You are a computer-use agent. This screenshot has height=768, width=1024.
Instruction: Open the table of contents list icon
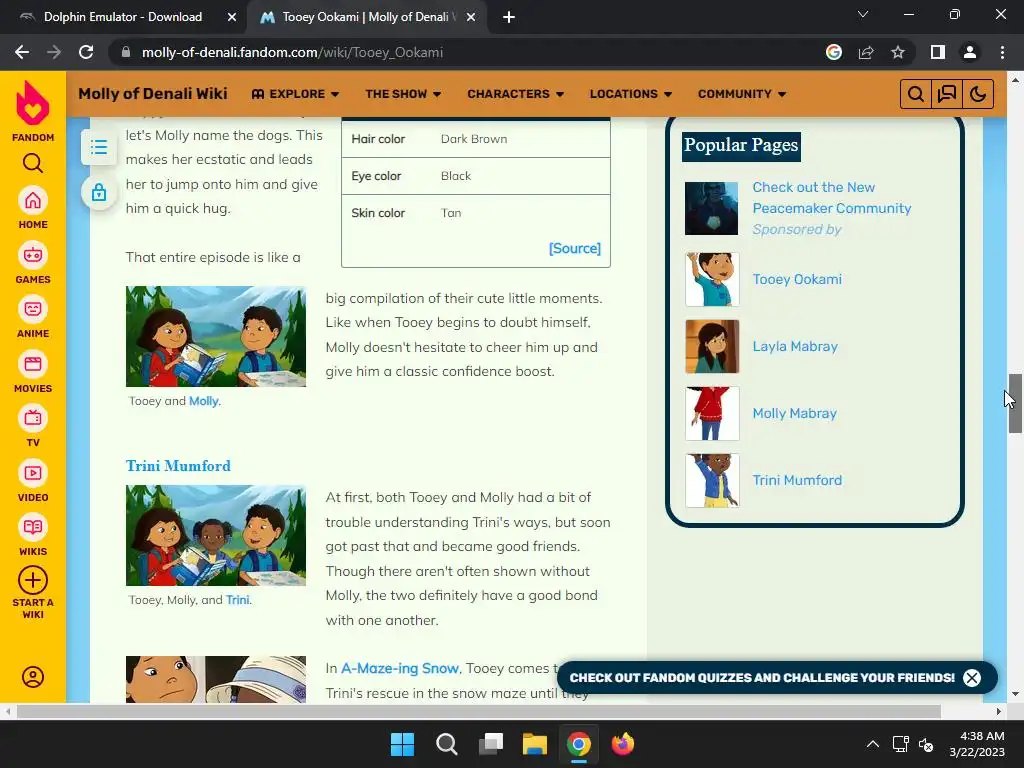(x=99, y=147)
